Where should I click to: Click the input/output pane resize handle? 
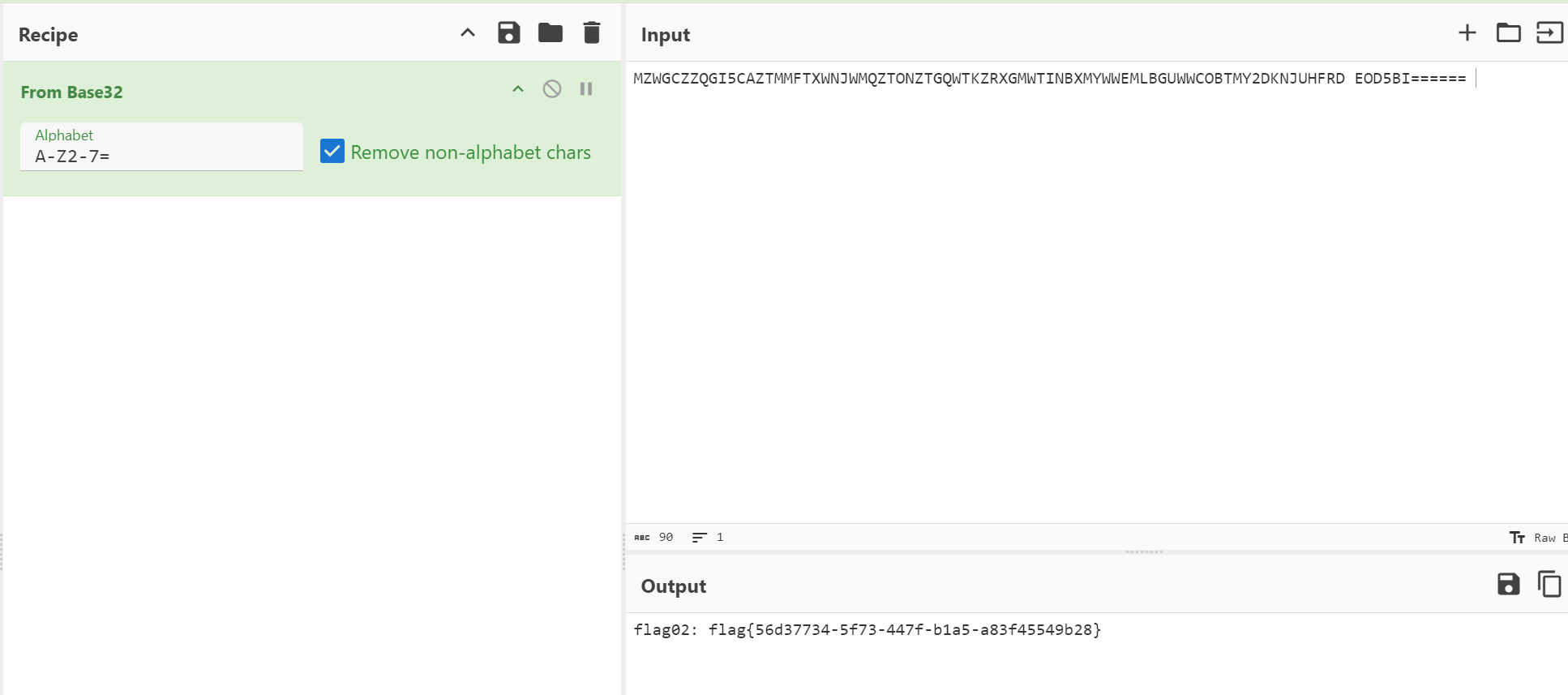tap(1144, 551)
